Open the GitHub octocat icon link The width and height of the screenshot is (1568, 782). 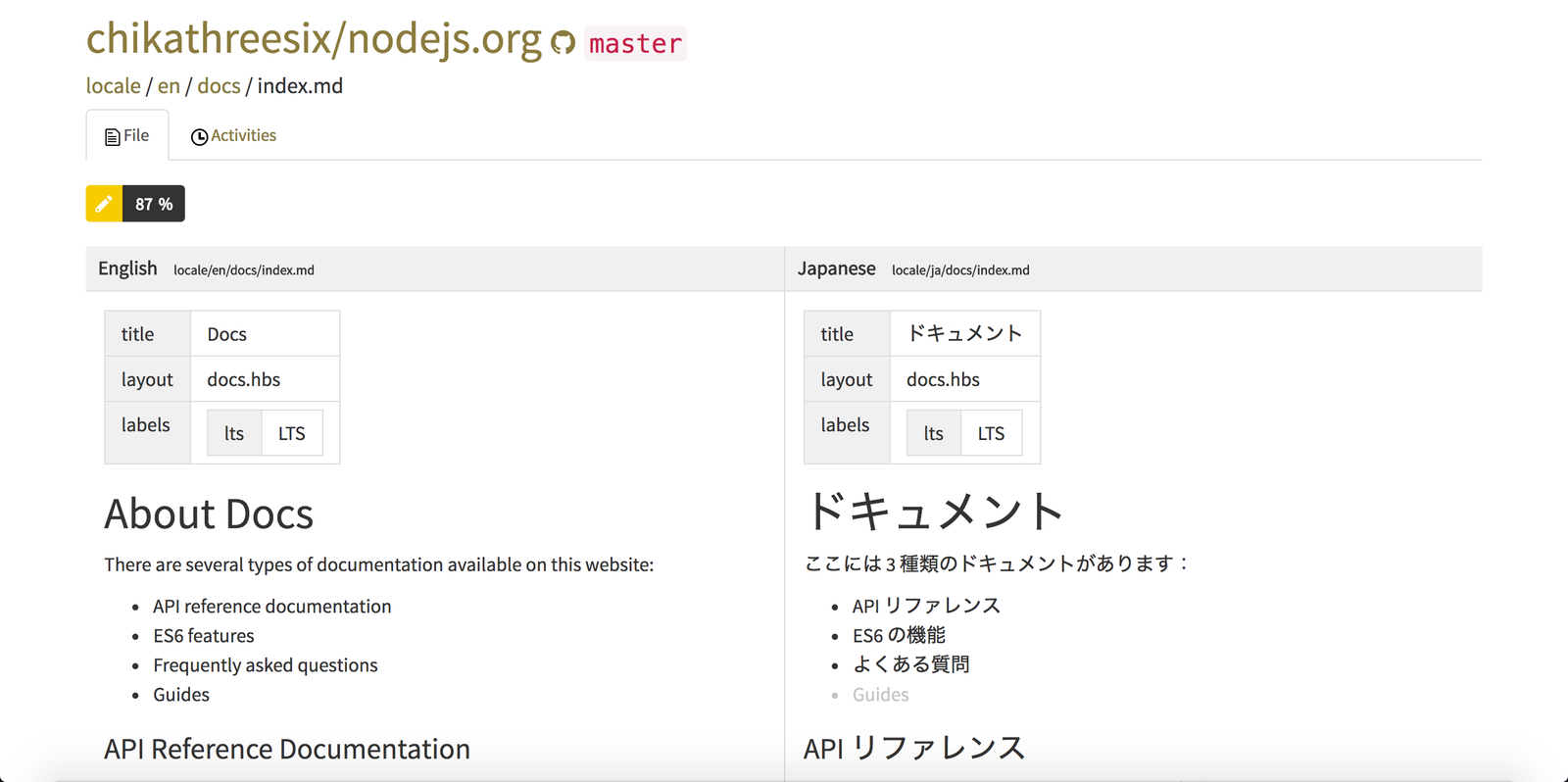tap(563, 43)
